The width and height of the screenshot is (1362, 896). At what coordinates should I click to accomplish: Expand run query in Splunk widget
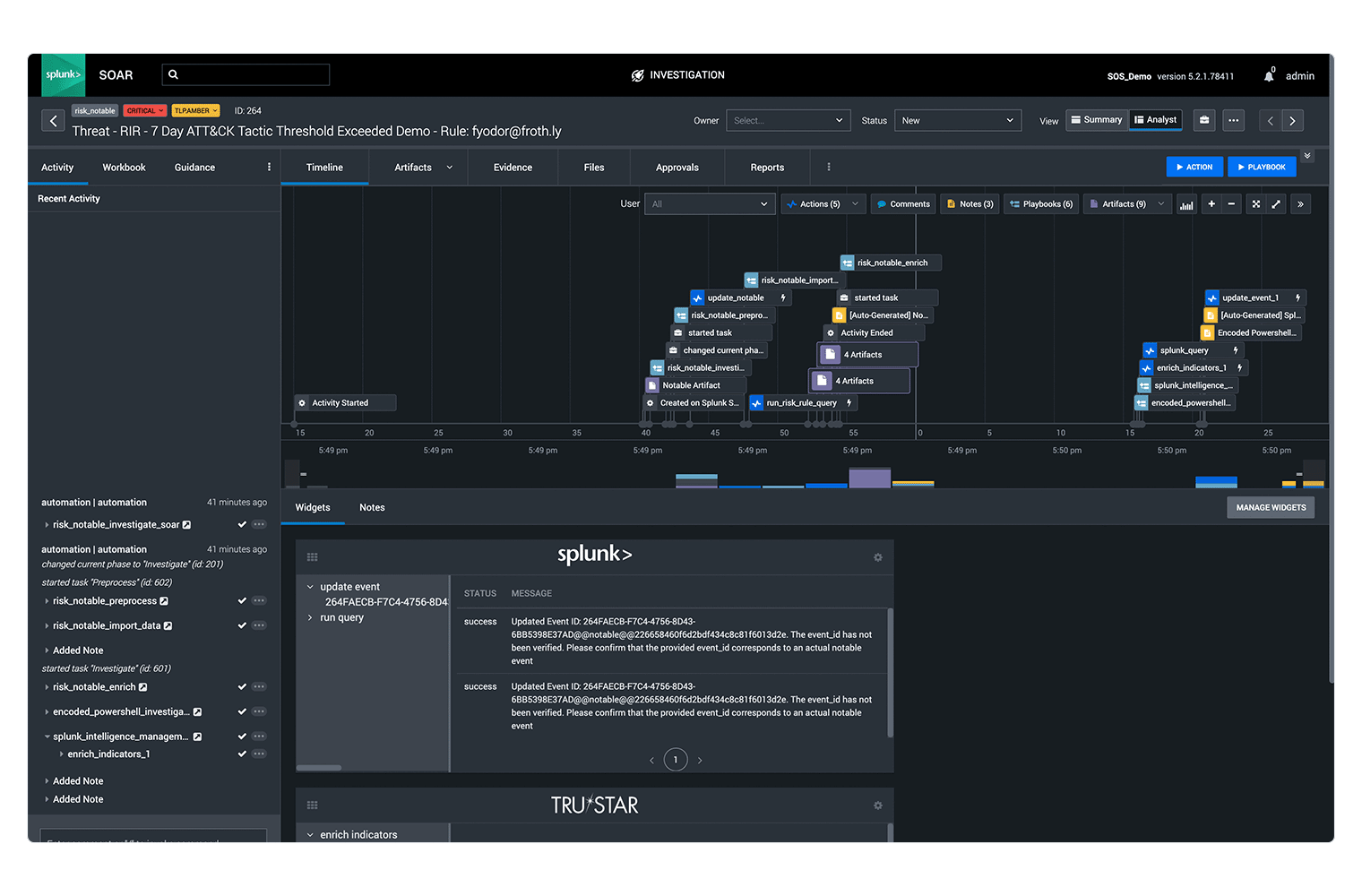[310, 617]
